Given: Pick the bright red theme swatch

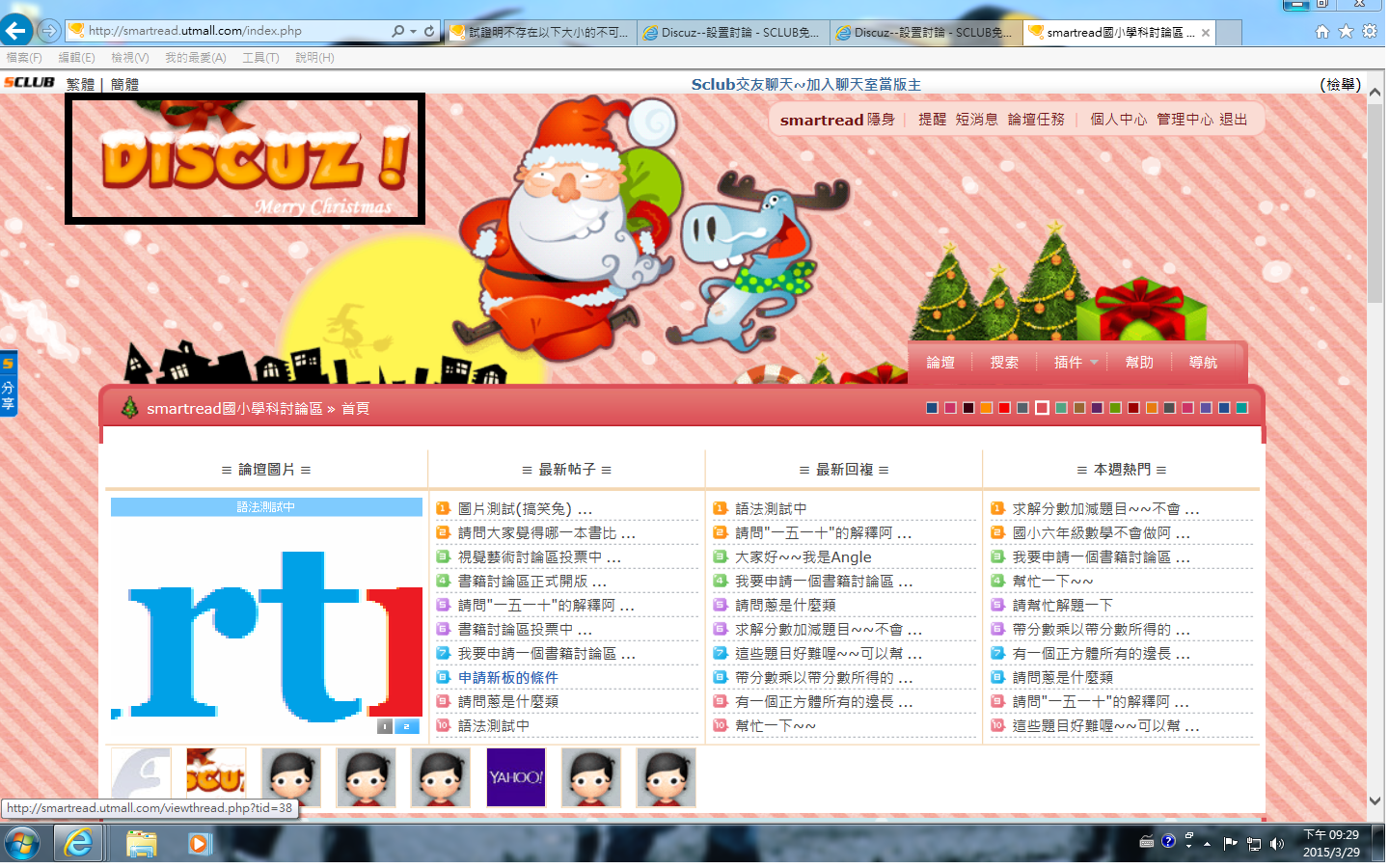Looking at the screenshot, I should [x=1004, y=408].
